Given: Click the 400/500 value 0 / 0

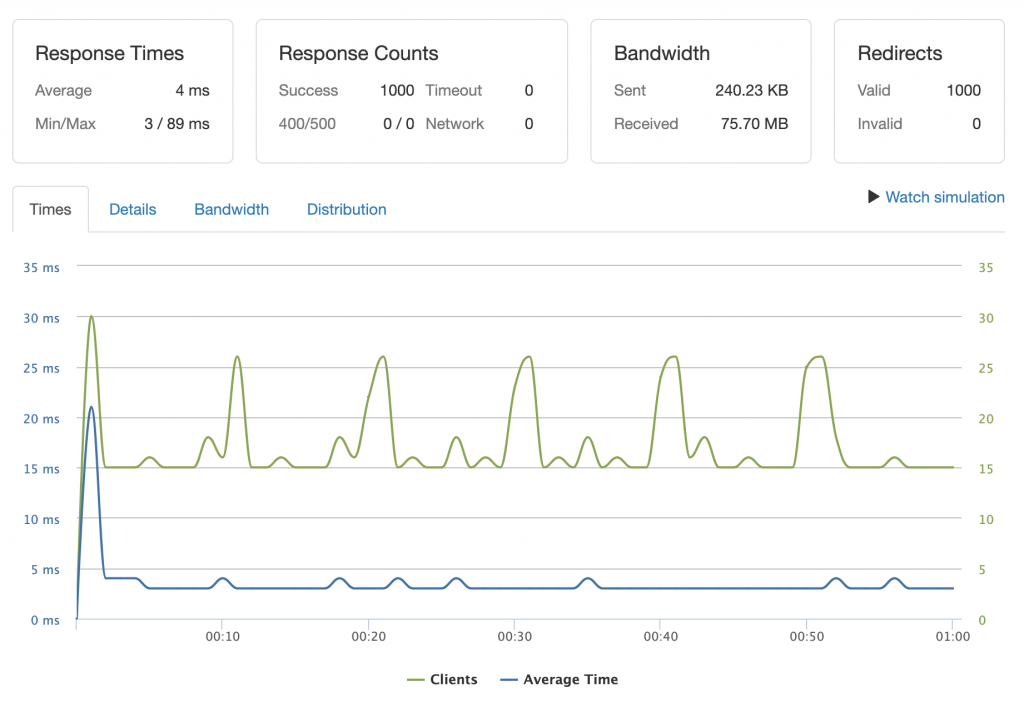Looking at the screenshot, I should [398, 124].
